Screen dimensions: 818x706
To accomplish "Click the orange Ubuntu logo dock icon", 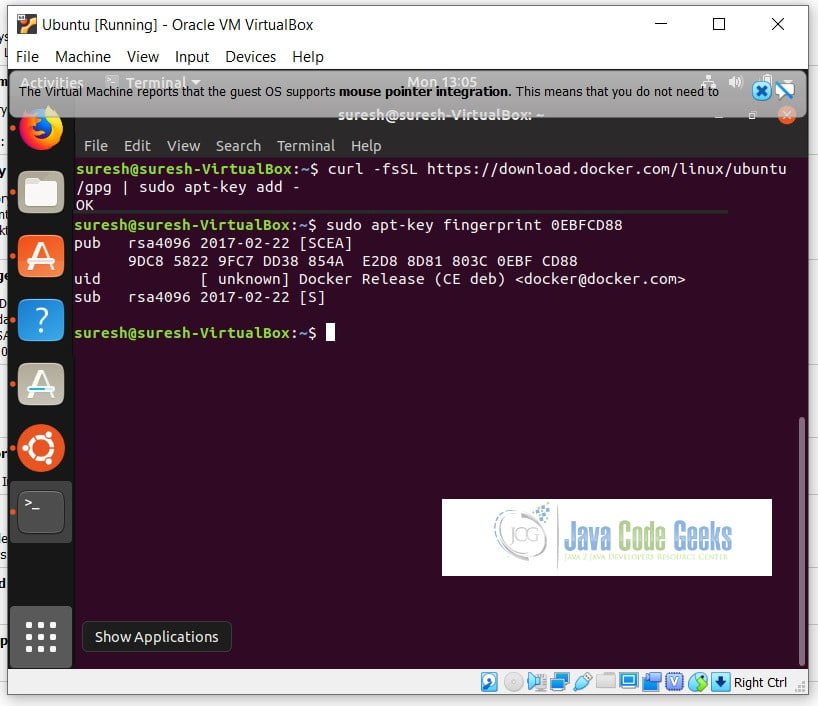I will click(41, 448).
